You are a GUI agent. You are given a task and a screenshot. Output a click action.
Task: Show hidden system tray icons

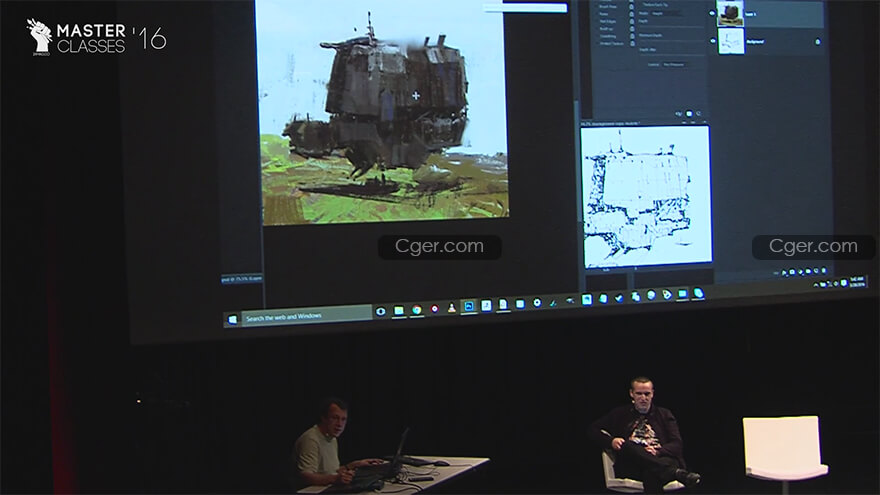click(x=815, y=285)
